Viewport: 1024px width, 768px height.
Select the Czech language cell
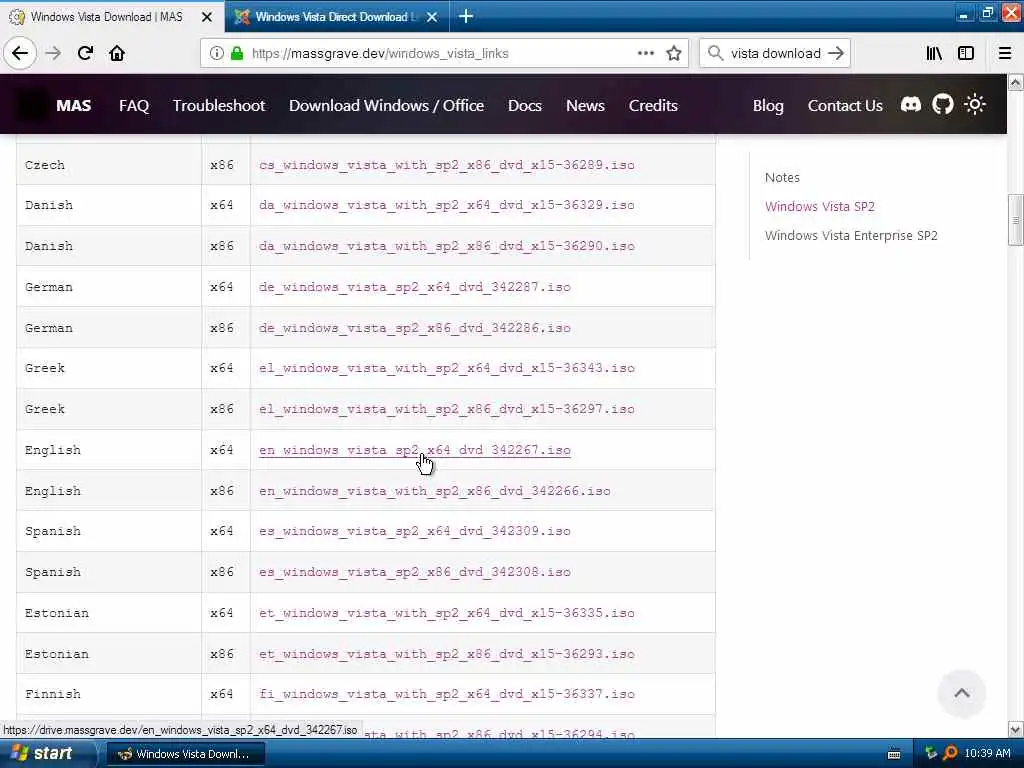click(x=108, y=165)
